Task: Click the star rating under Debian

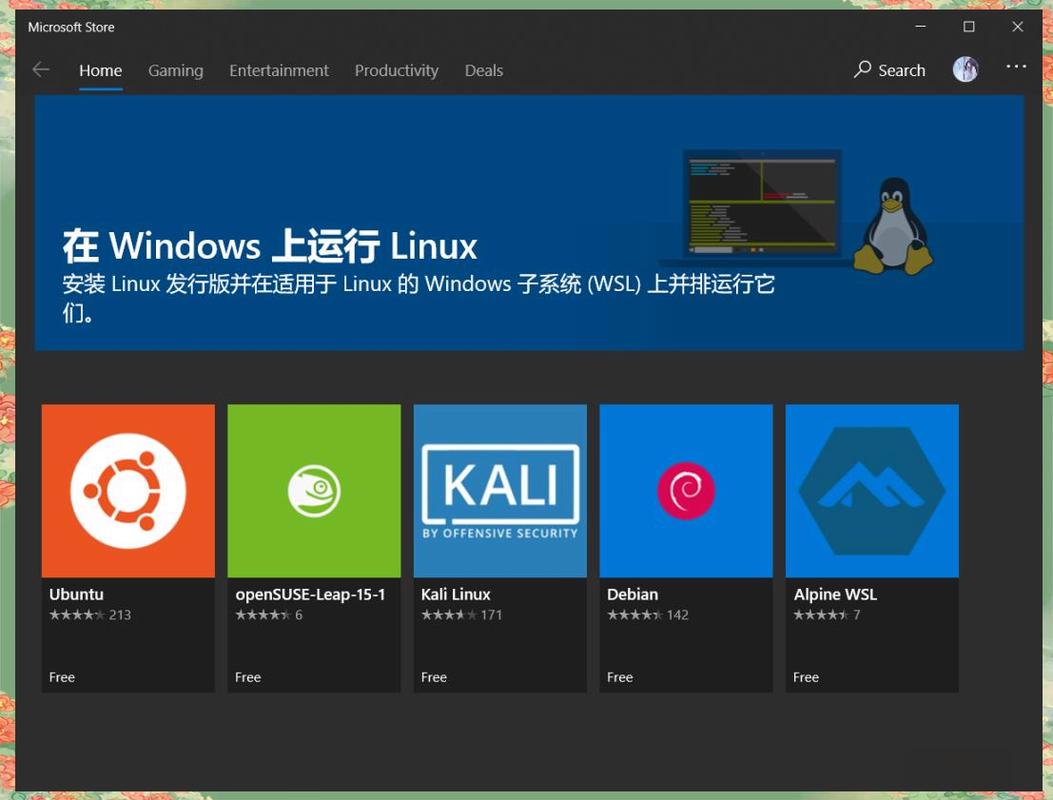Action: coord(635,615)
